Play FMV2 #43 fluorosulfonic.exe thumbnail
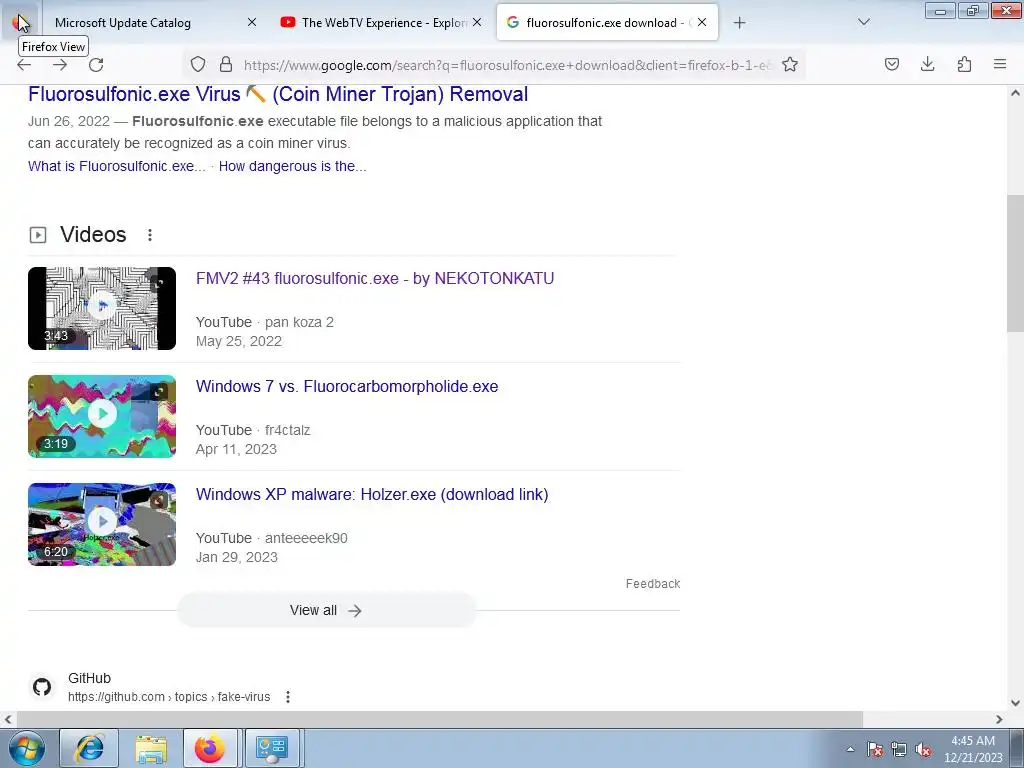 [x=102, y=308]
